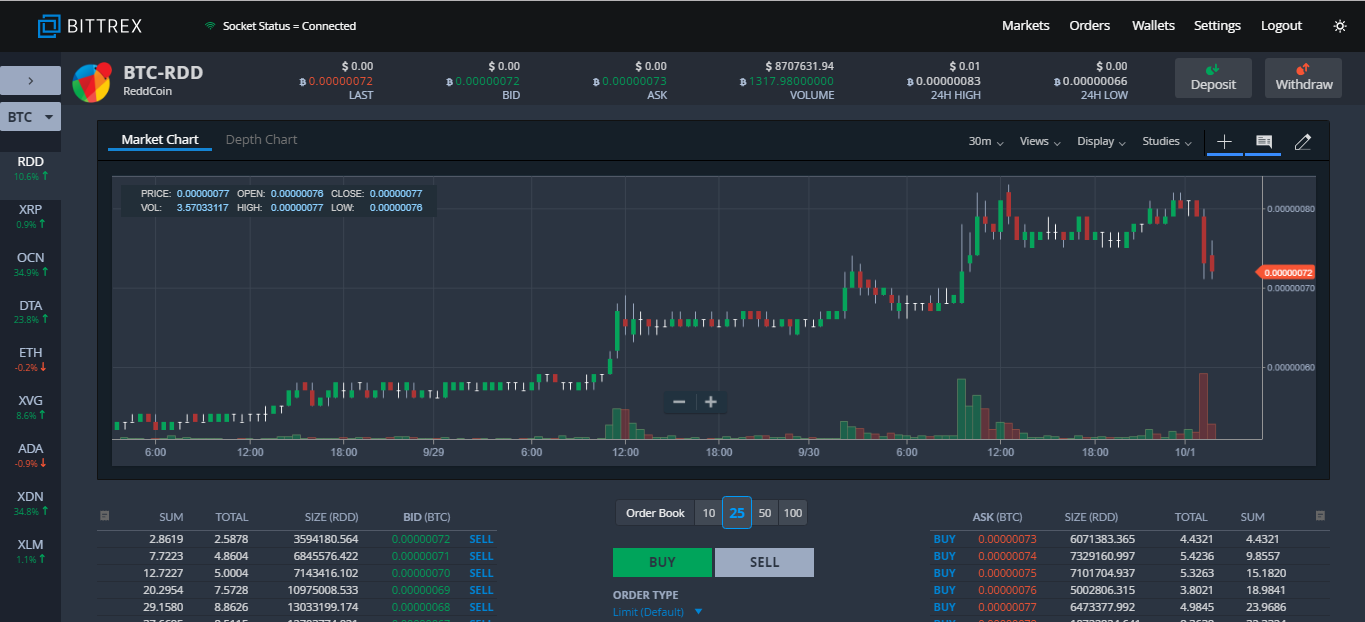Enable the crosshair tool on the chart
The image size is (1365, 622).
(x=1224, y=142)
